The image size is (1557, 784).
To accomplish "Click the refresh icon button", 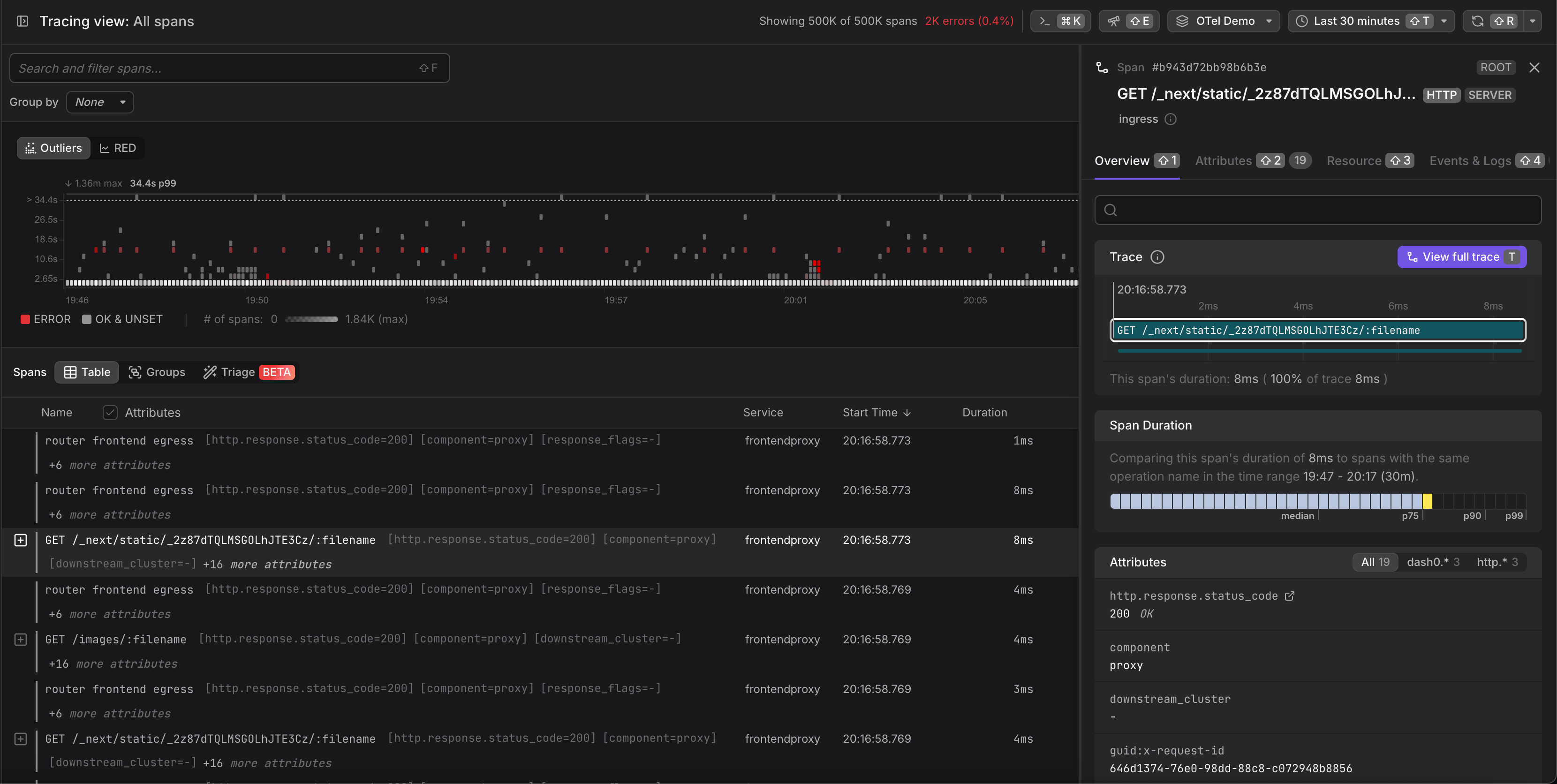I will 1478,21.
